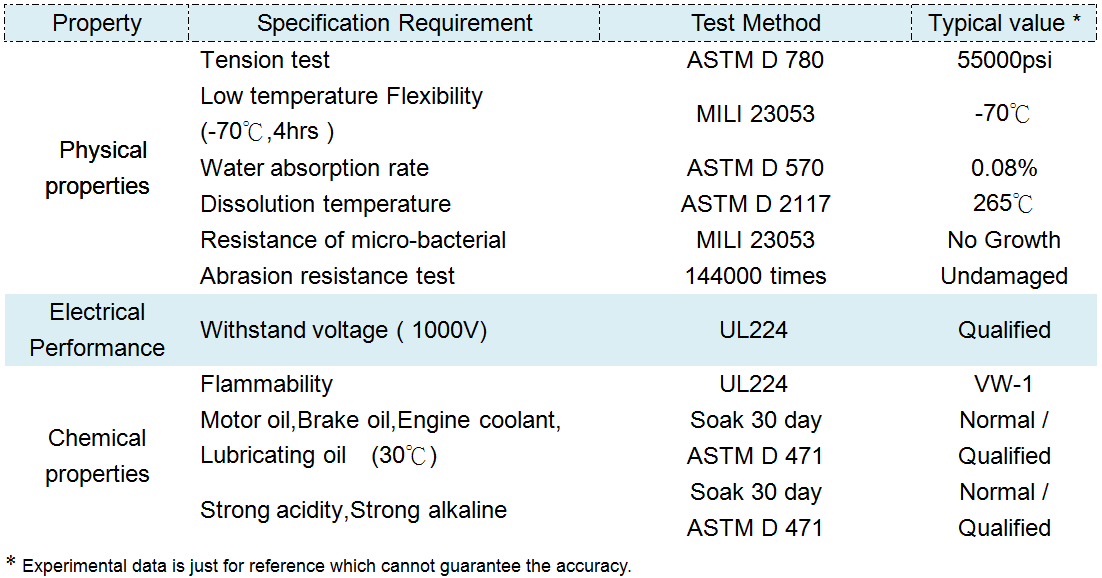
Task: Select the Typical value header cell
Action: click(1004, 23)
